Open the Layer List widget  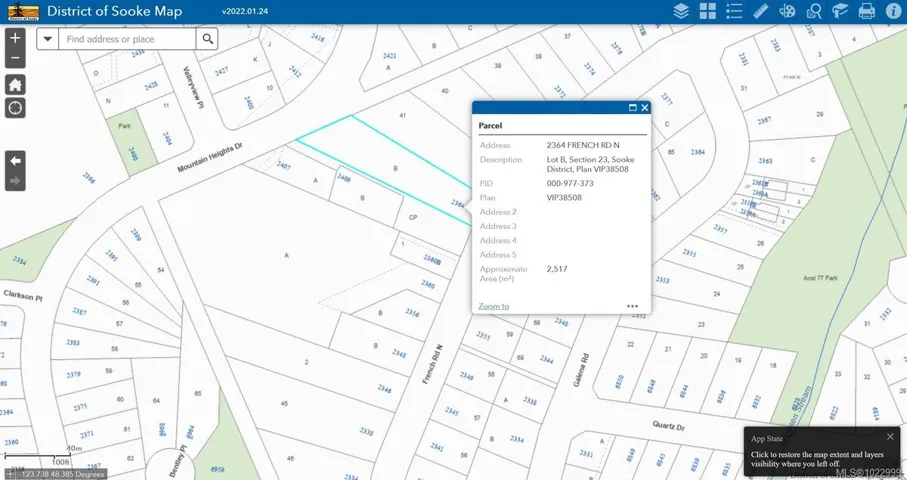681,12
